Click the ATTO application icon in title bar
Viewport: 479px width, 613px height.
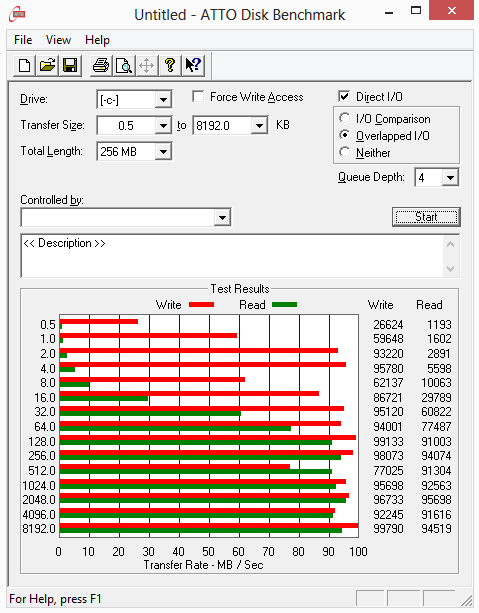[x=18, y=14]
